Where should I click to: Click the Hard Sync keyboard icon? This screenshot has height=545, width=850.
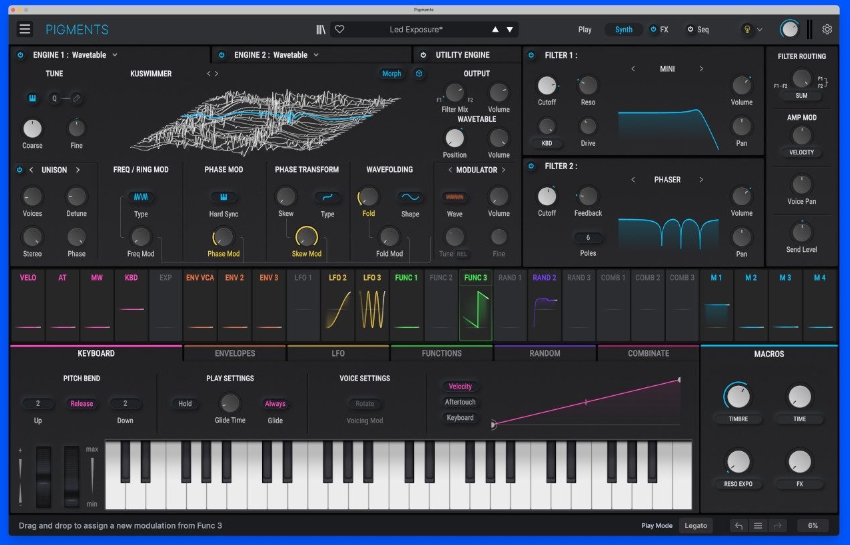click(x=223, y=197)
